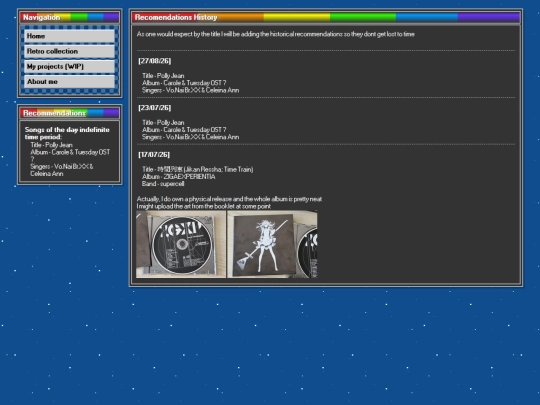Image resolution: width=540 pixels, height=405 pixels.
Task: Select the Jikan Ressha Time Train title line
Action: click(x=198, y=169)
